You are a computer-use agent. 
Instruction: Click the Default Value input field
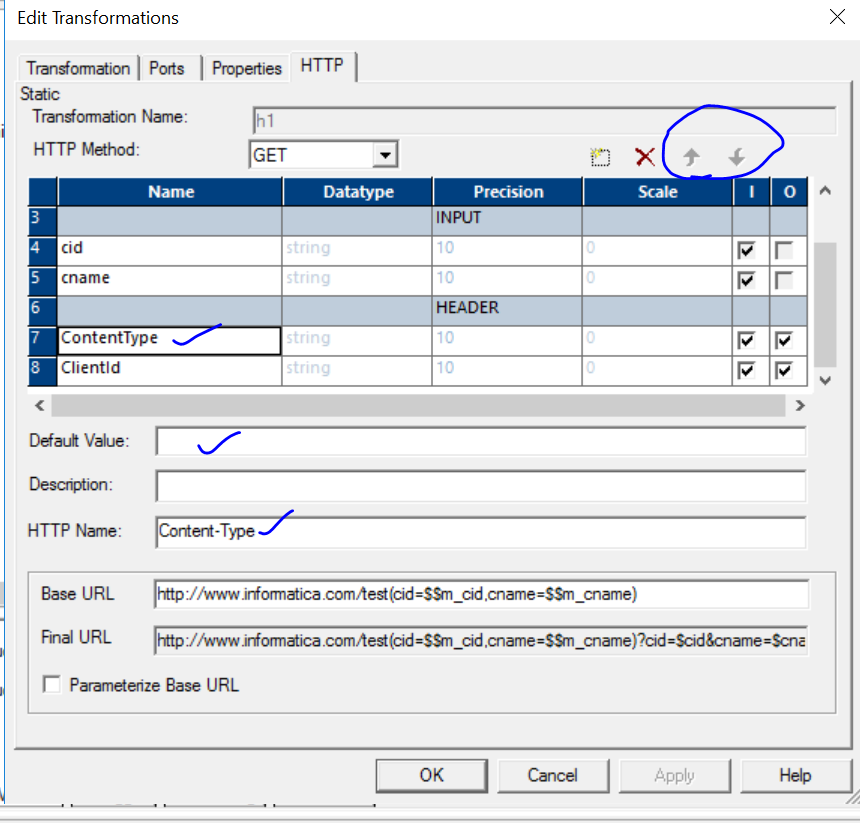pos(481,441)
